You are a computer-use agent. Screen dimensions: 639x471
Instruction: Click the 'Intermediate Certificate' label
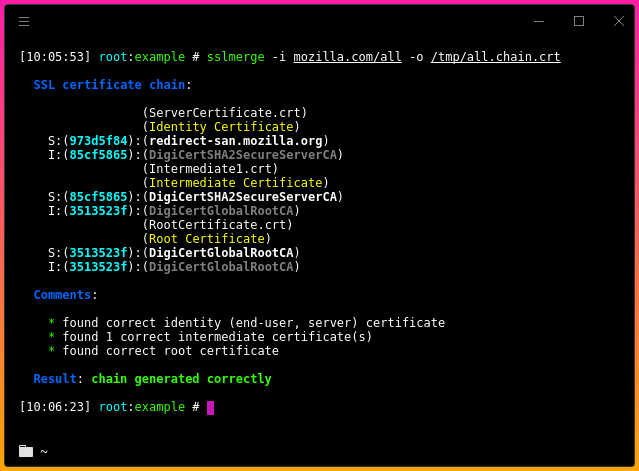[x=236, y=183]
